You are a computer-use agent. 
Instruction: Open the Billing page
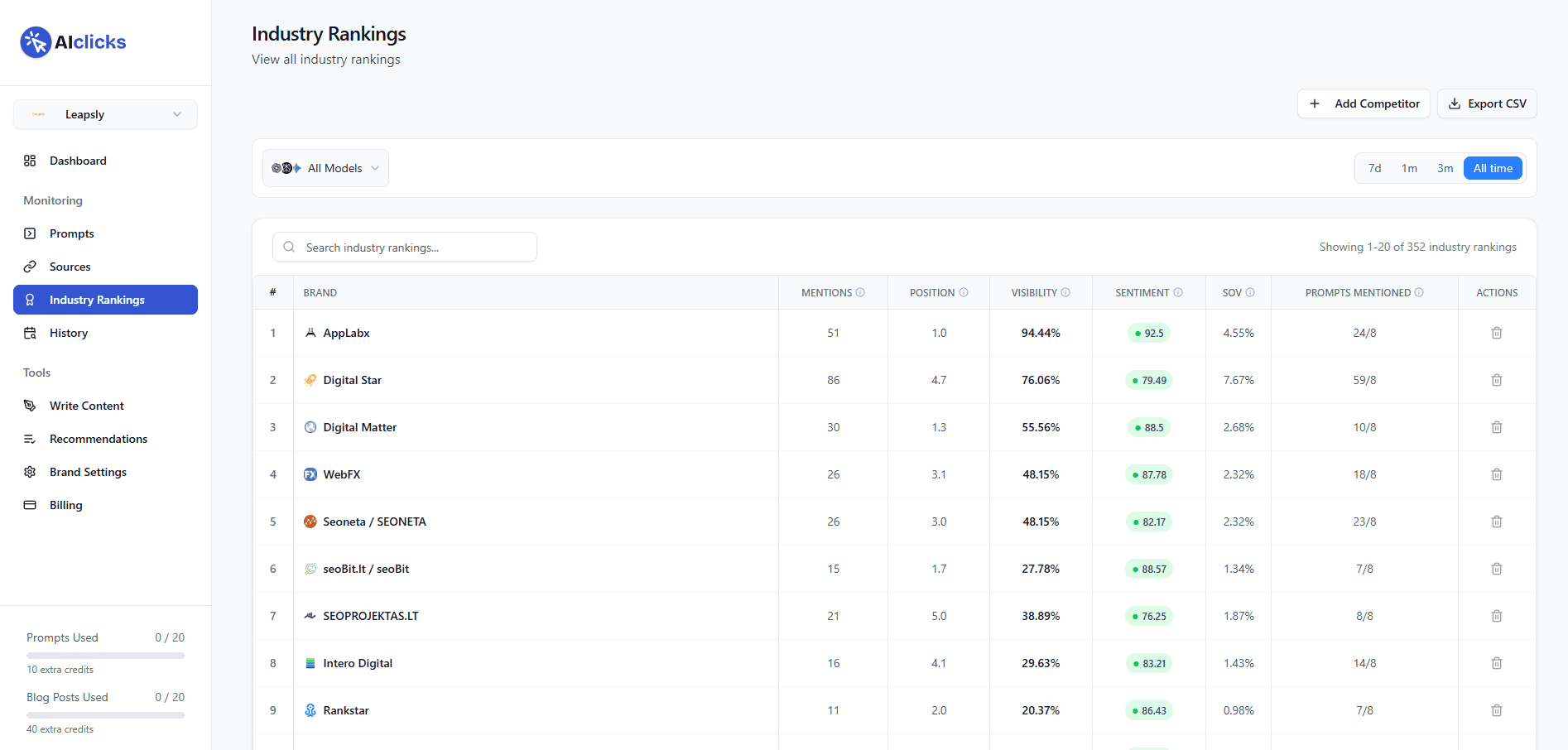[105, 505]
